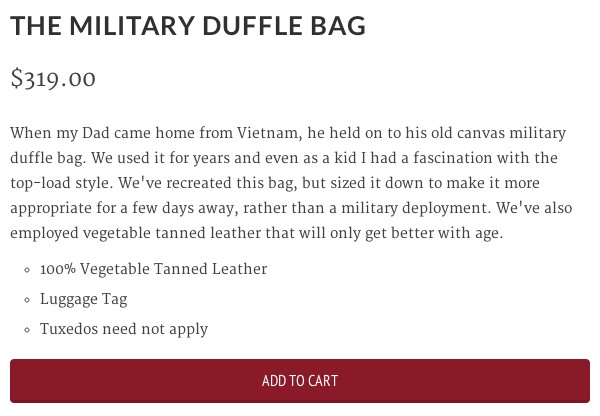Click the word employed in the last sentence
This screenshot has width=600, height=416.
click(43, 233)
